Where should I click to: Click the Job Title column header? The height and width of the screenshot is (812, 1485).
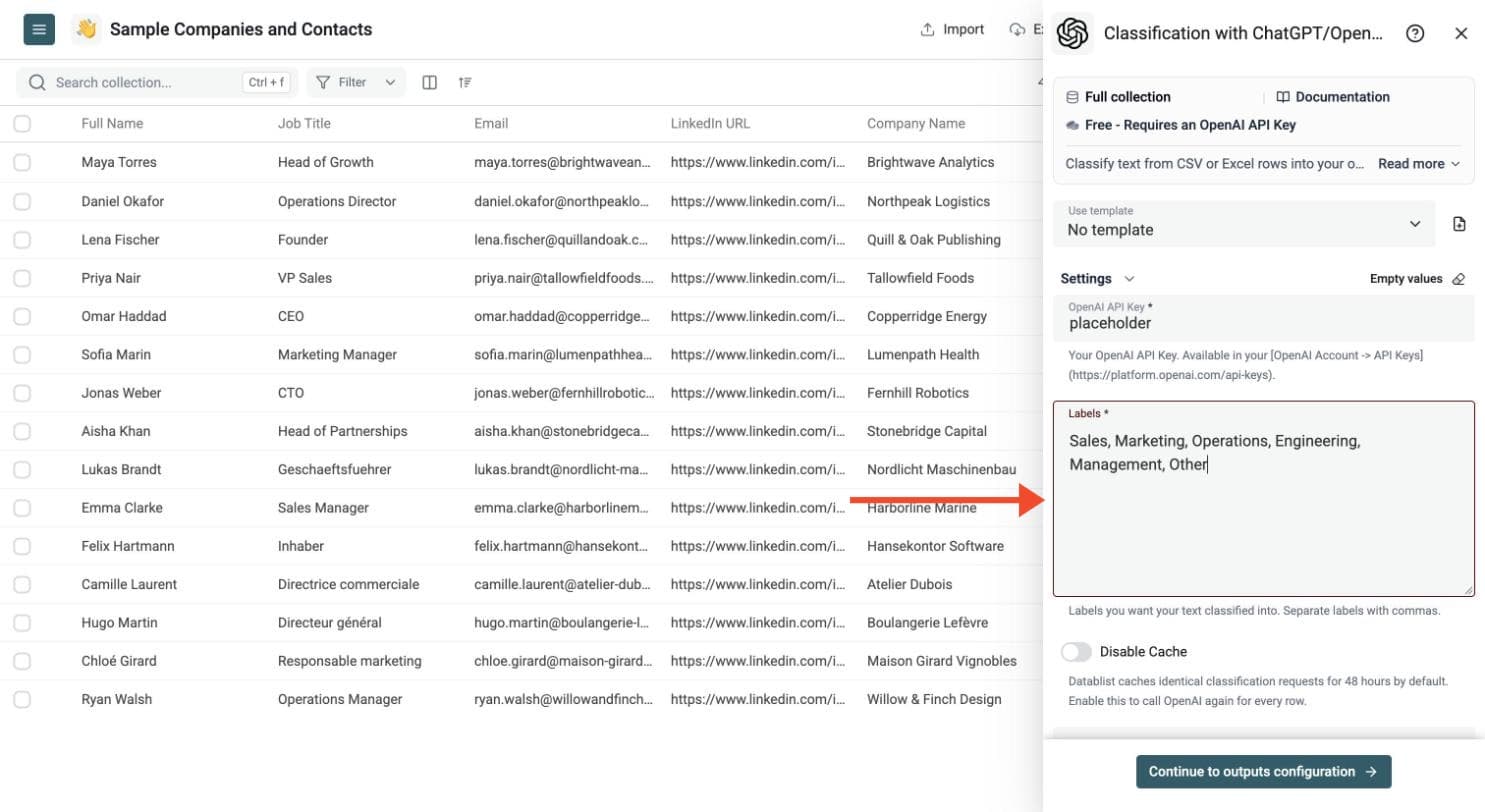[x=304, y=124]
